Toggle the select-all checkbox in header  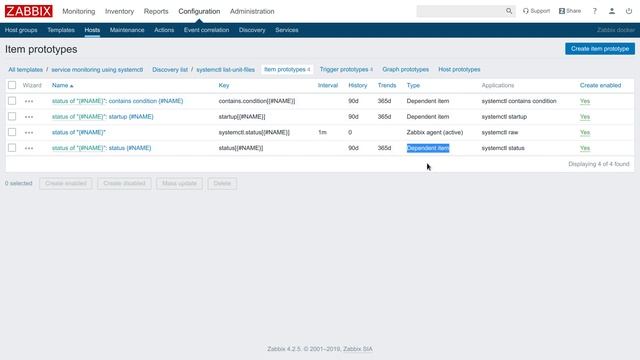point(12,85)
